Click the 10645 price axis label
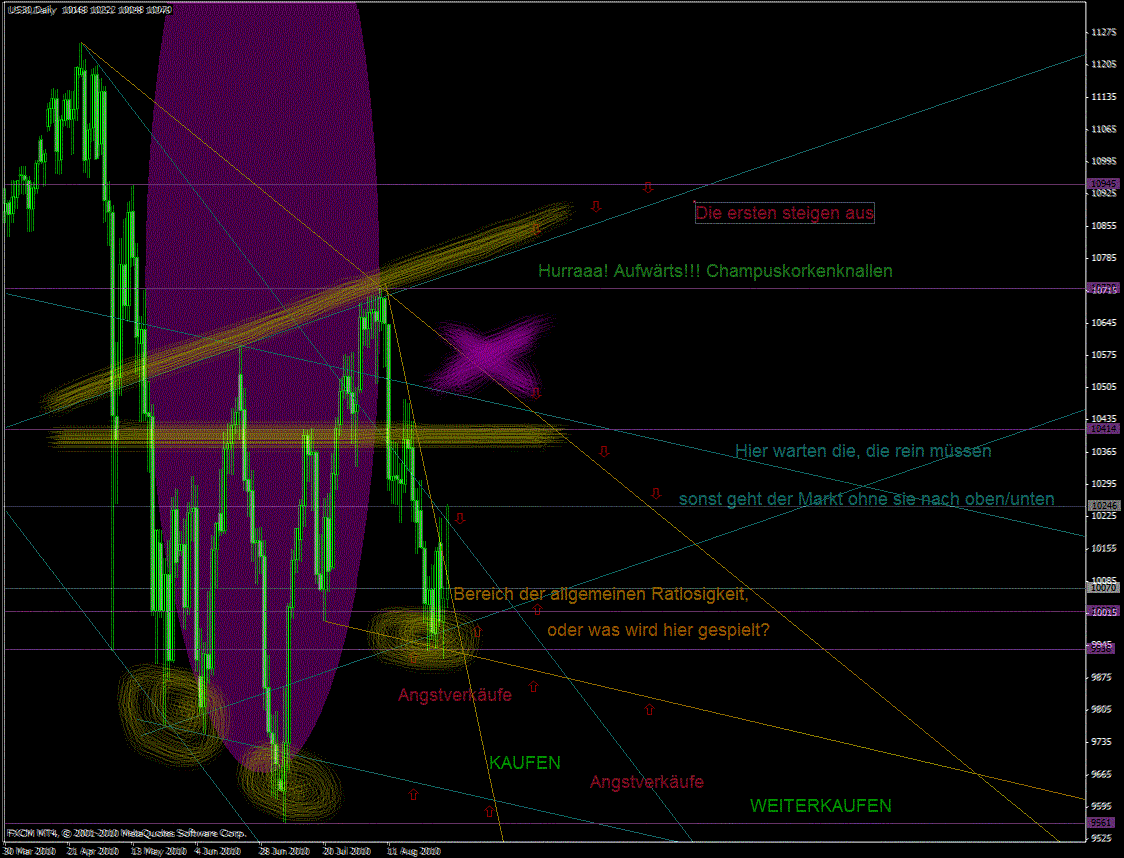The image size is (1124, 858). 1104,323
